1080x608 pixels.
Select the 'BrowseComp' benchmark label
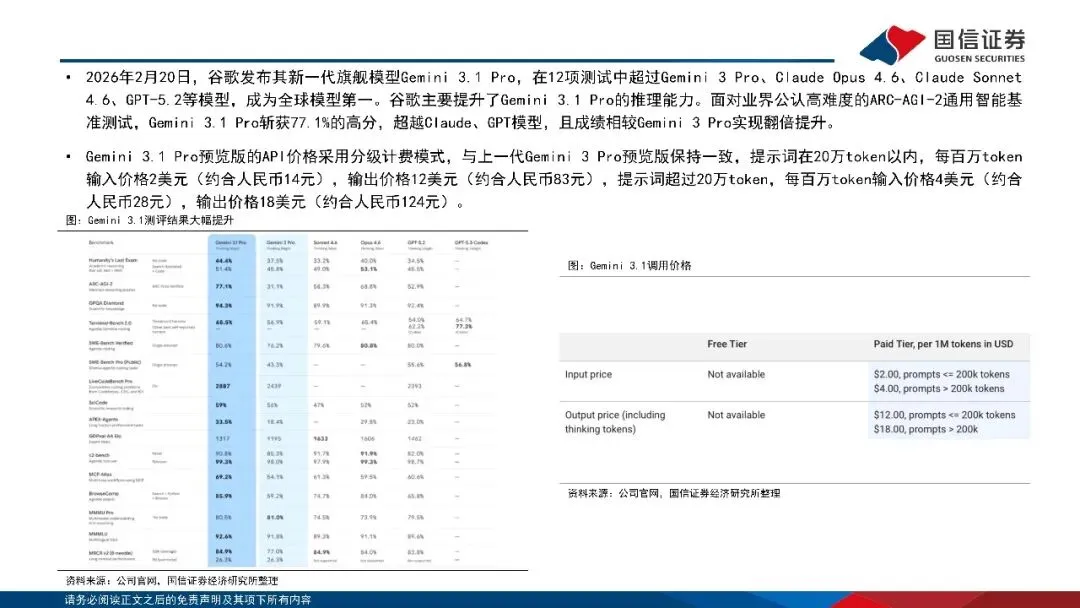tap(103, 494)
